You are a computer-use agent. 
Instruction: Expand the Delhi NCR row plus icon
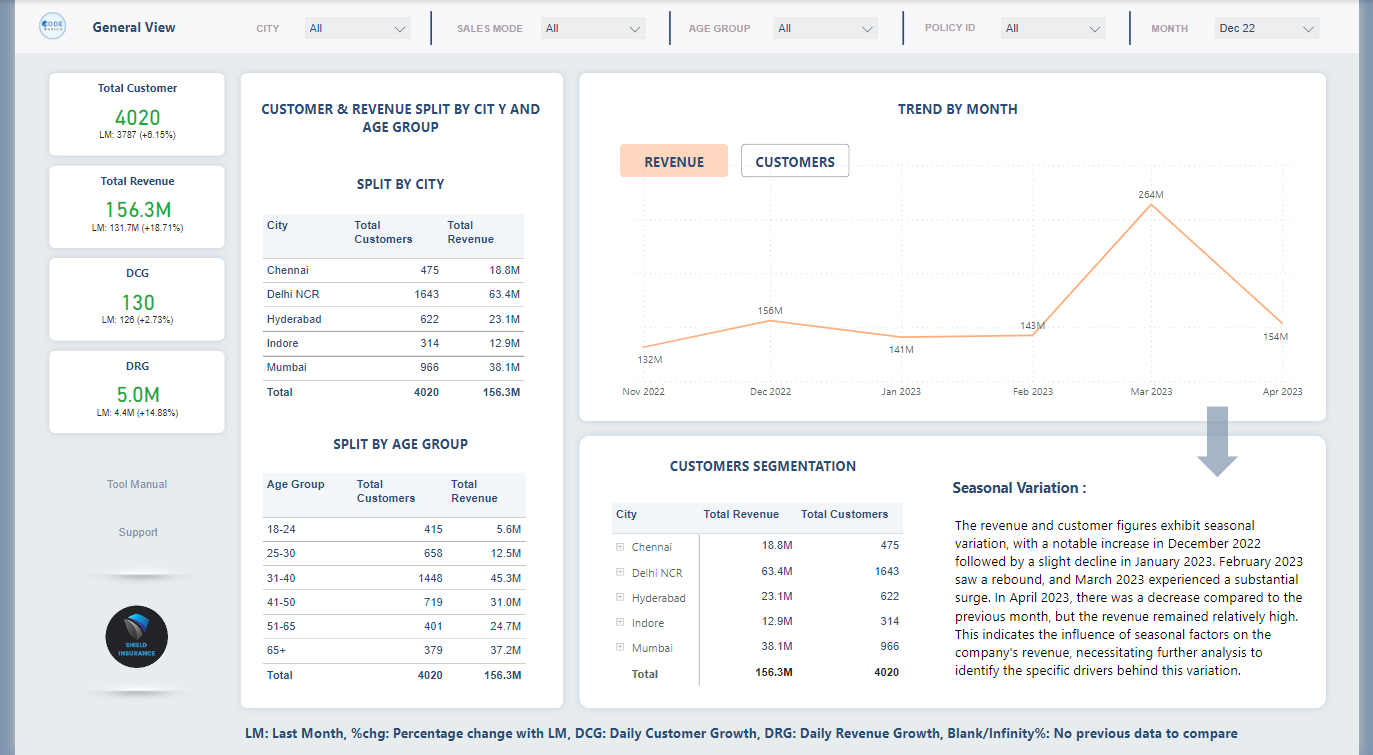click(x=620, y=573)
